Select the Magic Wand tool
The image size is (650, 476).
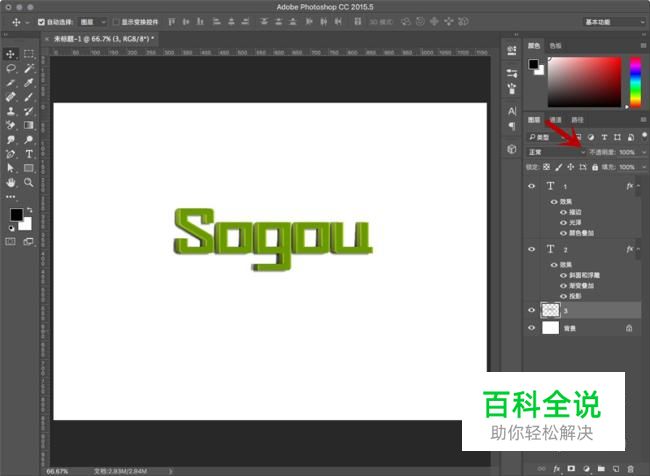[x=29, y=68]
